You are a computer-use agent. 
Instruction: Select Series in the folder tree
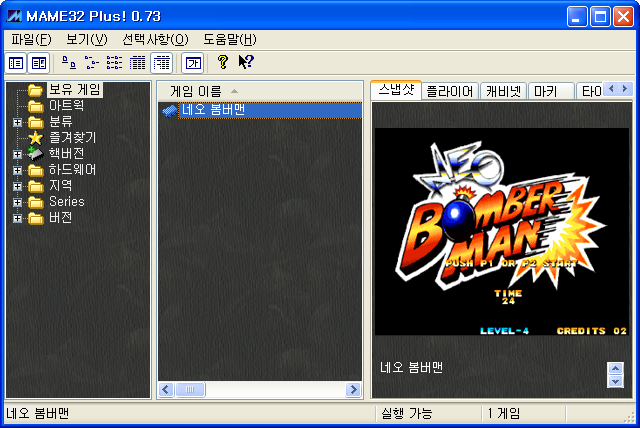pyautogui.click(x=67, y=202)
